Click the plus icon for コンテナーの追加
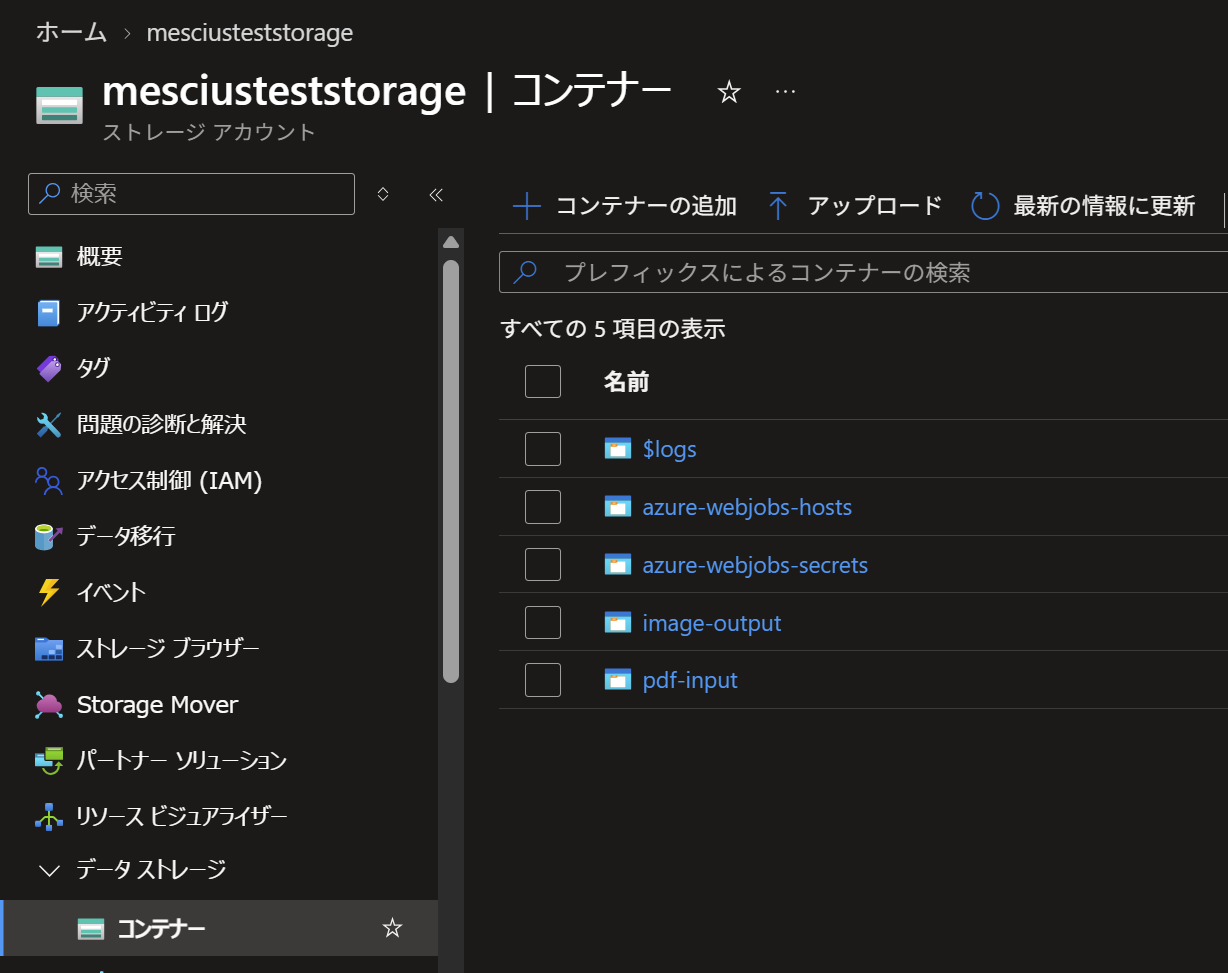Image resolution: width=1228 pixels, height=973 pixels. pos(526,207)
